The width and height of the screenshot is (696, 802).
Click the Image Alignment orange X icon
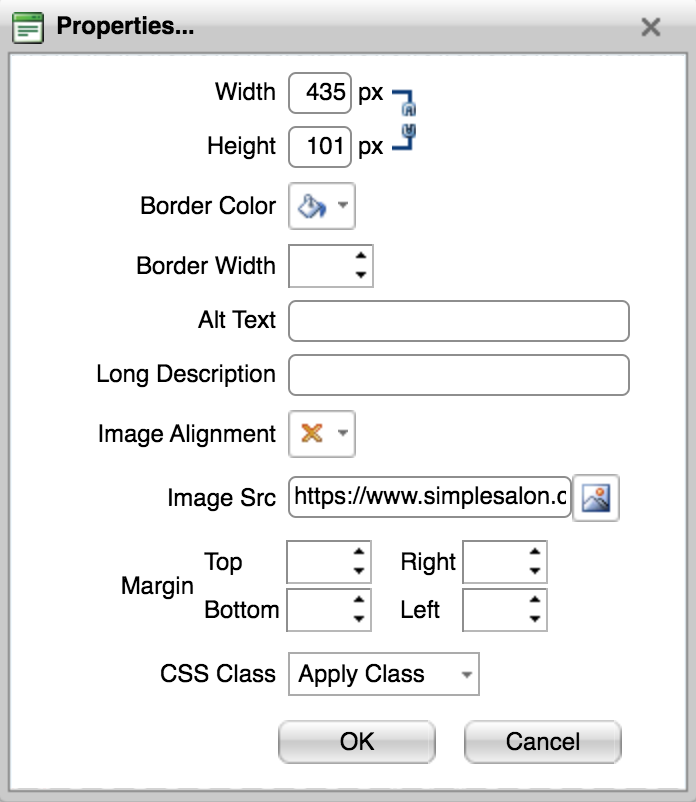(x=312, y=433)
